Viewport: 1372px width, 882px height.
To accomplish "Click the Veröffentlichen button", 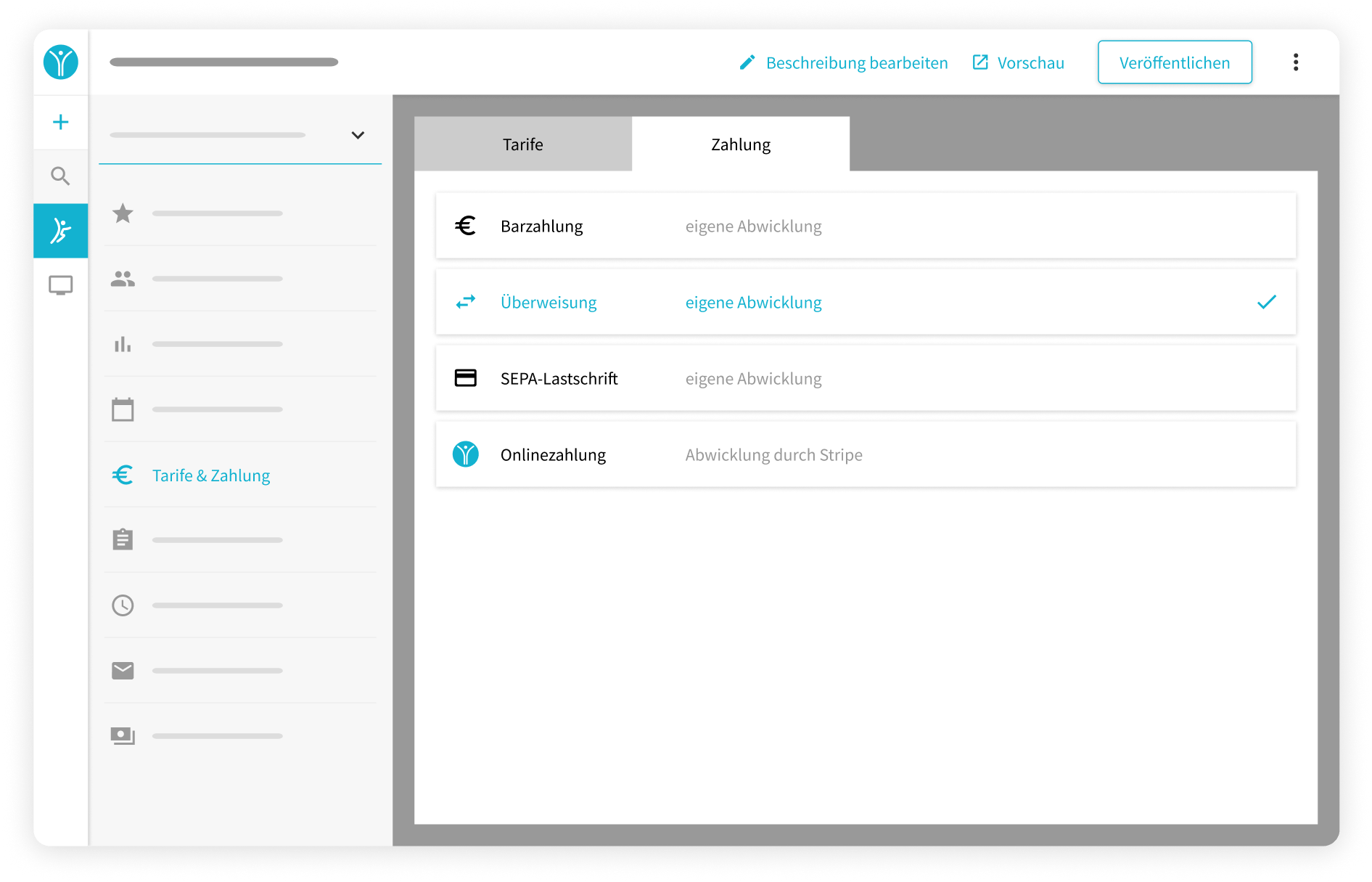I will point(1175,62).
